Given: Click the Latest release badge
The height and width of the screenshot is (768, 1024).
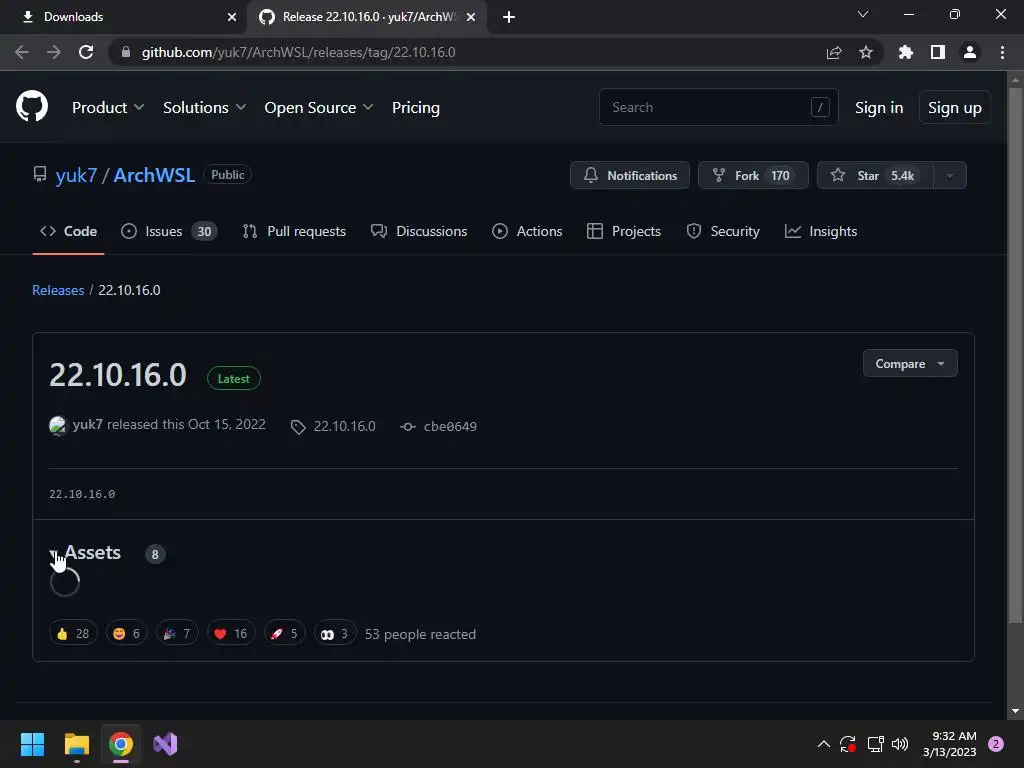Looking at the screenshot, I should (x=234, y=379).
